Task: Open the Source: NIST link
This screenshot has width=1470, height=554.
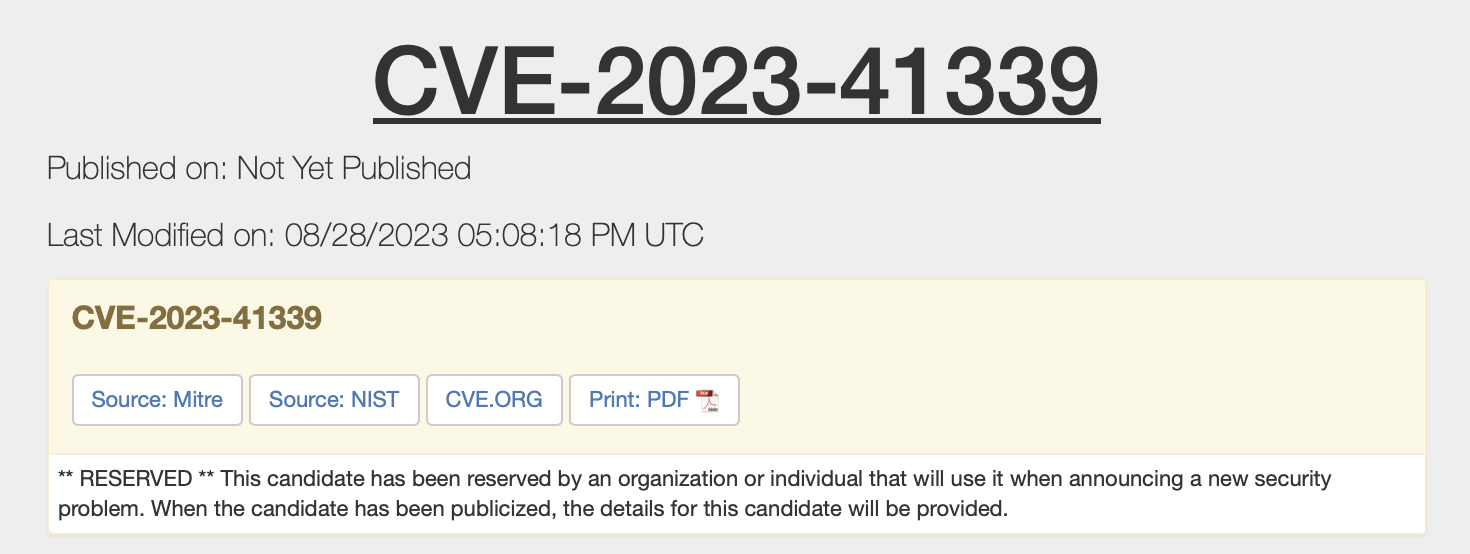Action: (x=334, y=400)
